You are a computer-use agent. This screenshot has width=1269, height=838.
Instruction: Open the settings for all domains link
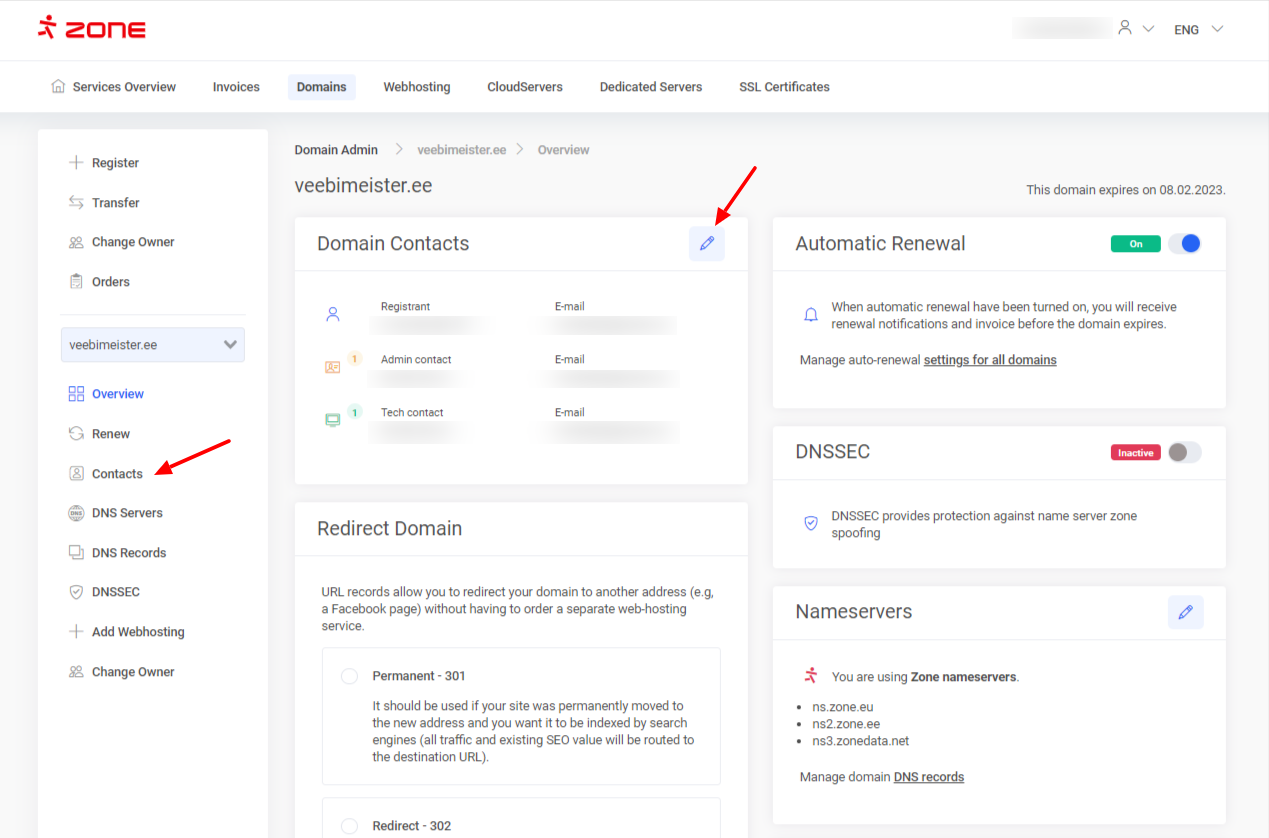[x=989, y=360]
